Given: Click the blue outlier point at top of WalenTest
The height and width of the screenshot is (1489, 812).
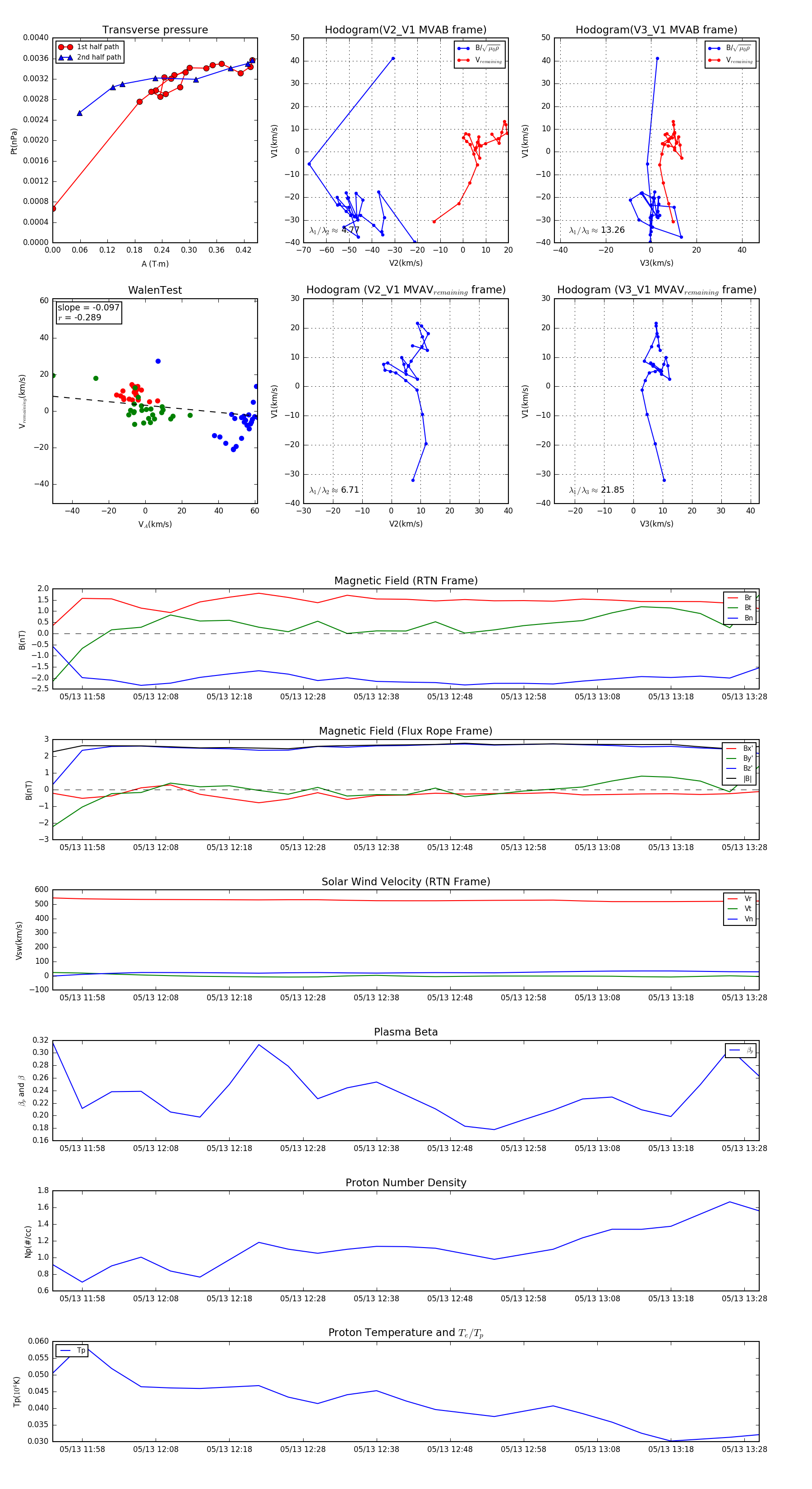Looking at the screenshot, I should (158, 361).
